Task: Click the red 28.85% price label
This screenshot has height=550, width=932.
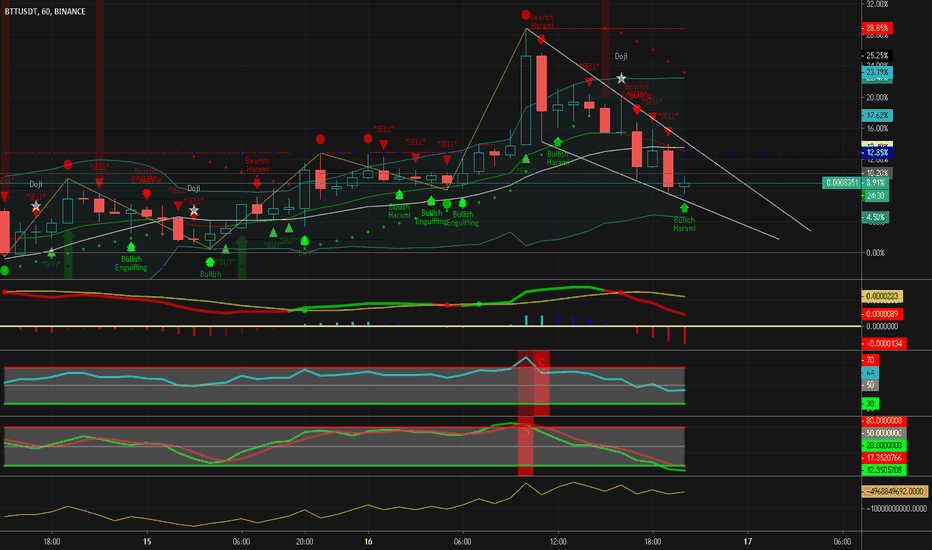Action: 877,28
